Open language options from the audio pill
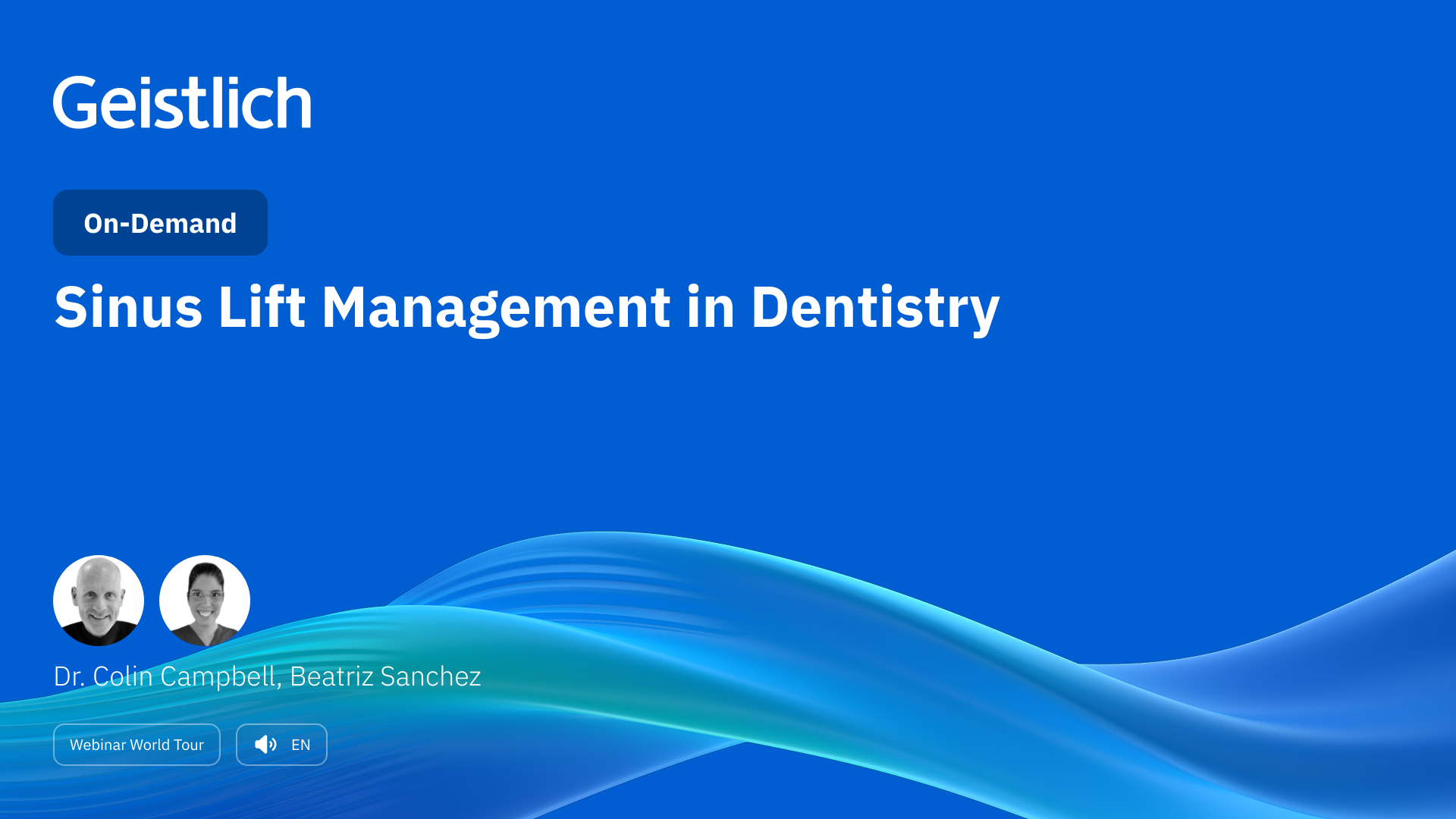 click(281, 745)
